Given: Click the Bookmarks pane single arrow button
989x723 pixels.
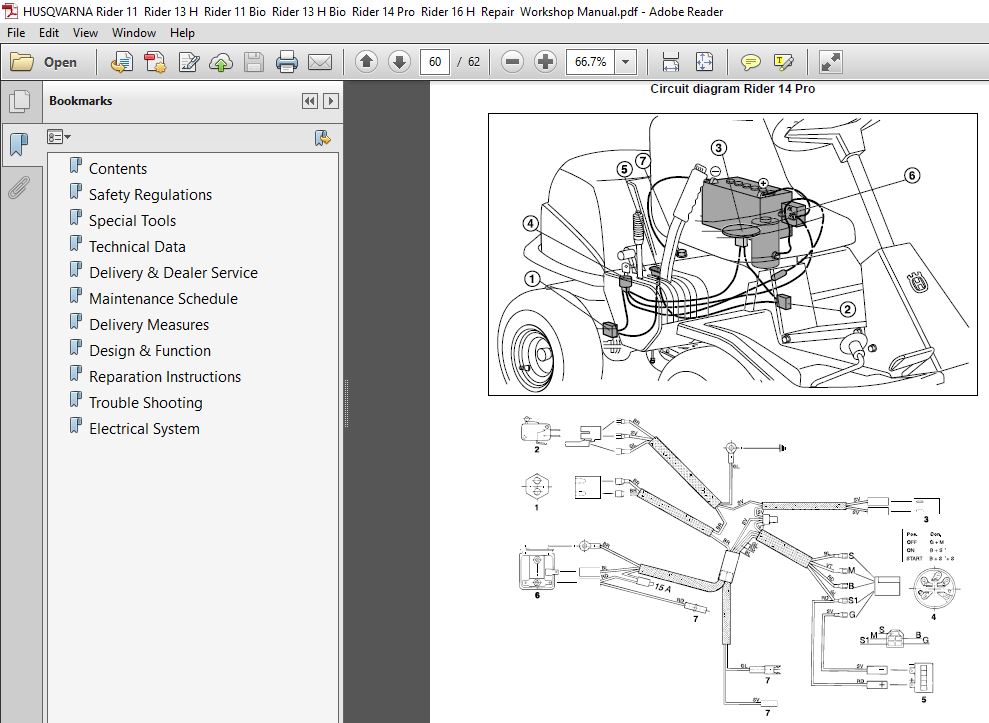Looking at the screenshot, I should (x=331, y=101).
